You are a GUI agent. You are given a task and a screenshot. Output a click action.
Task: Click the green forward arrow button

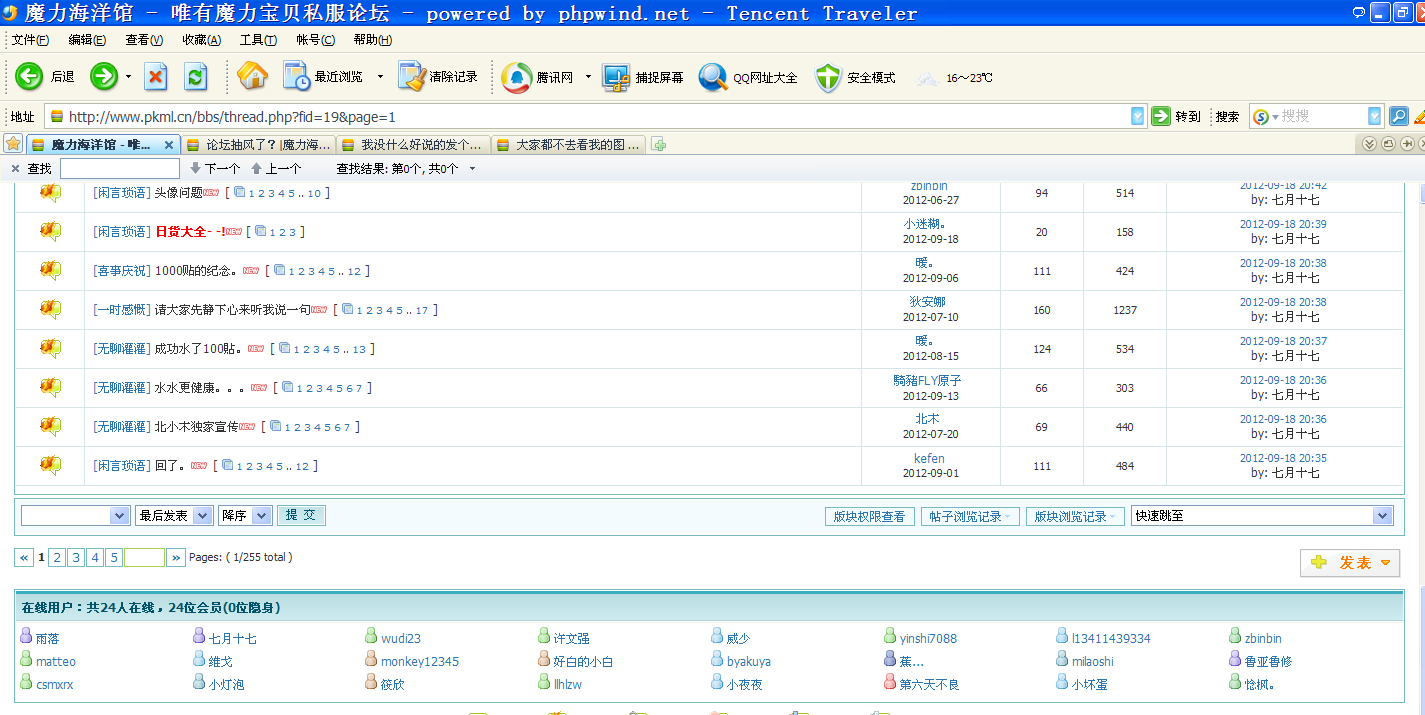coord(104,77)
